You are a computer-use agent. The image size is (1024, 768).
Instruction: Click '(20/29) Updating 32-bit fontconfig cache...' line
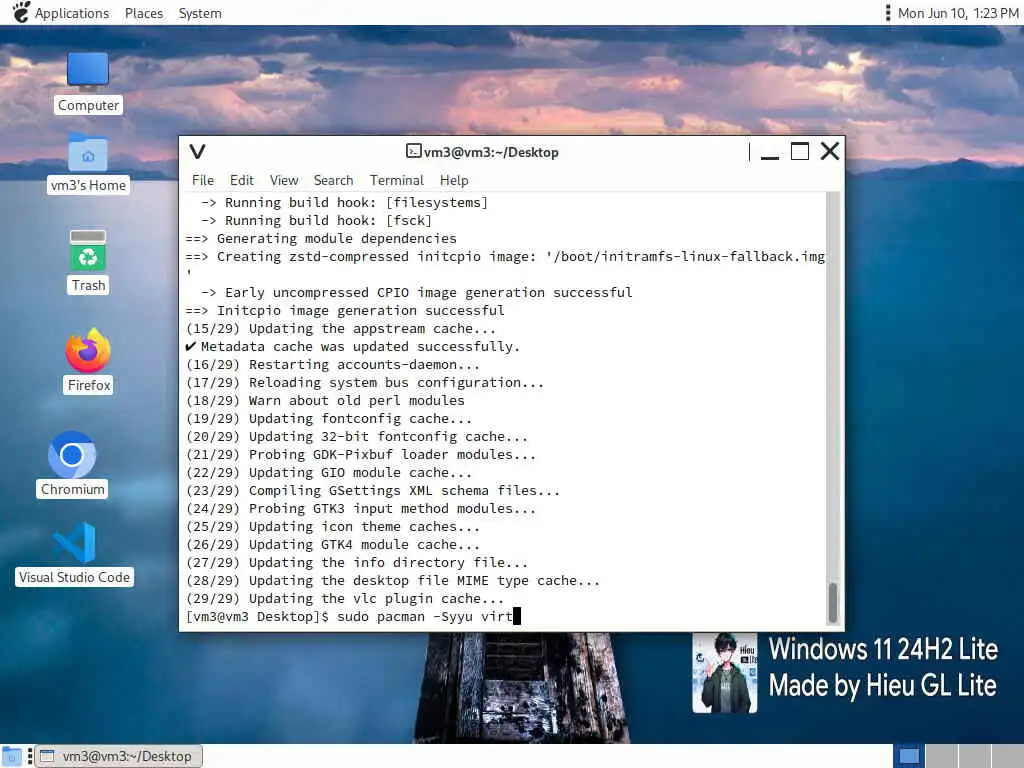pyautogui.click(x=357, y=436)
